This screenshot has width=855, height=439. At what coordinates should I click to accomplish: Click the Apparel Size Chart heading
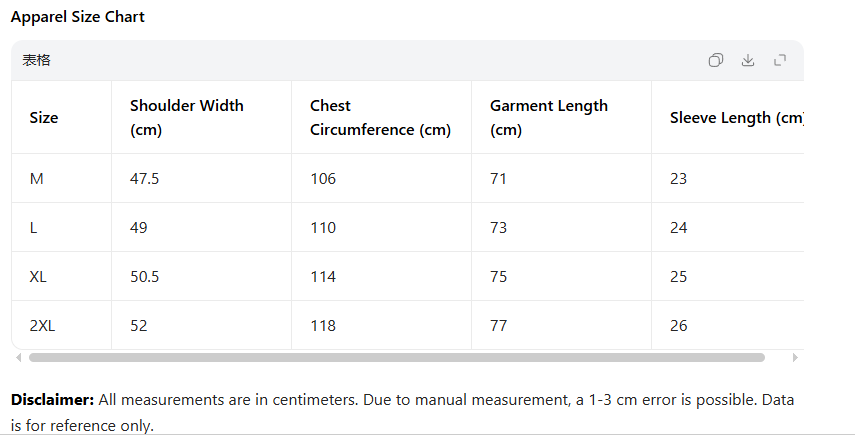(78, 17)
